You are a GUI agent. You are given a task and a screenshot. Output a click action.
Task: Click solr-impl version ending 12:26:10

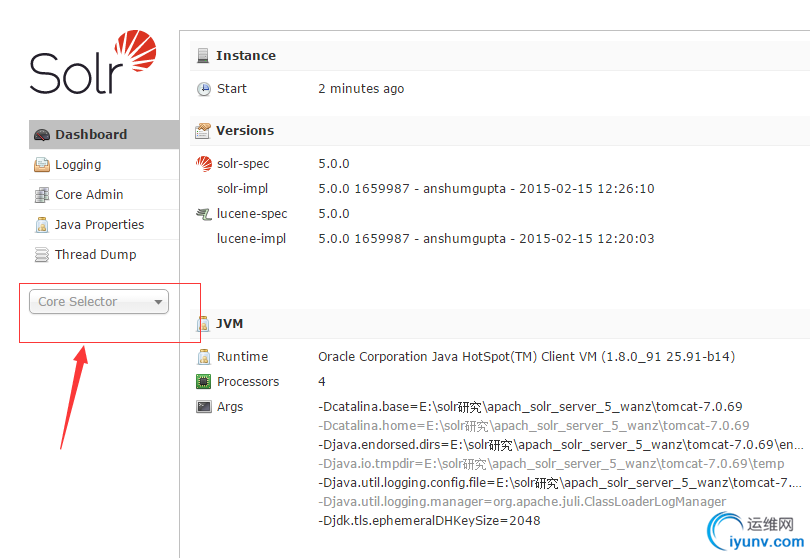tap(486, 189)
